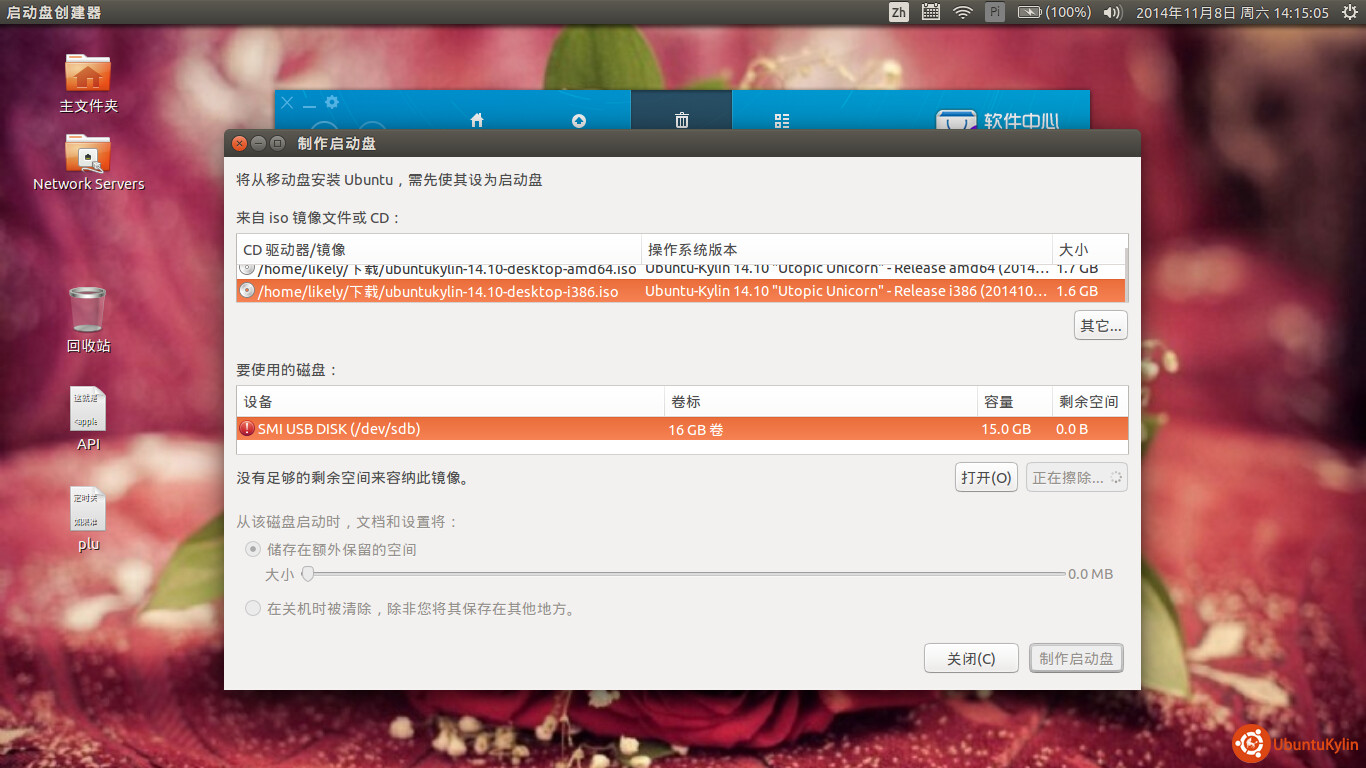Click the 其它... browse button

[x=1100, y=325]
